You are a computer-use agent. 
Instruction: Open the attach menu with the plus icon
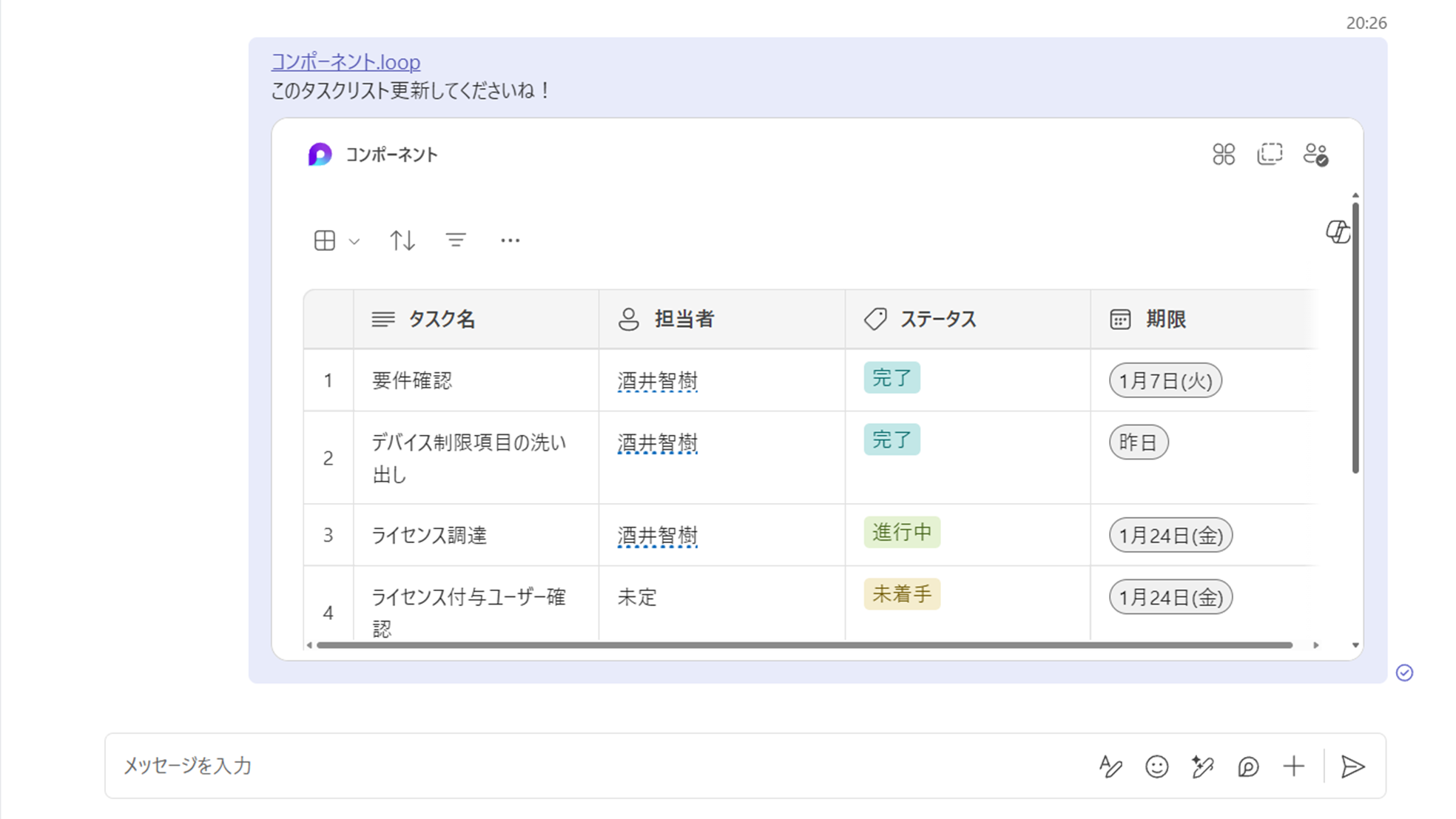1294,766
